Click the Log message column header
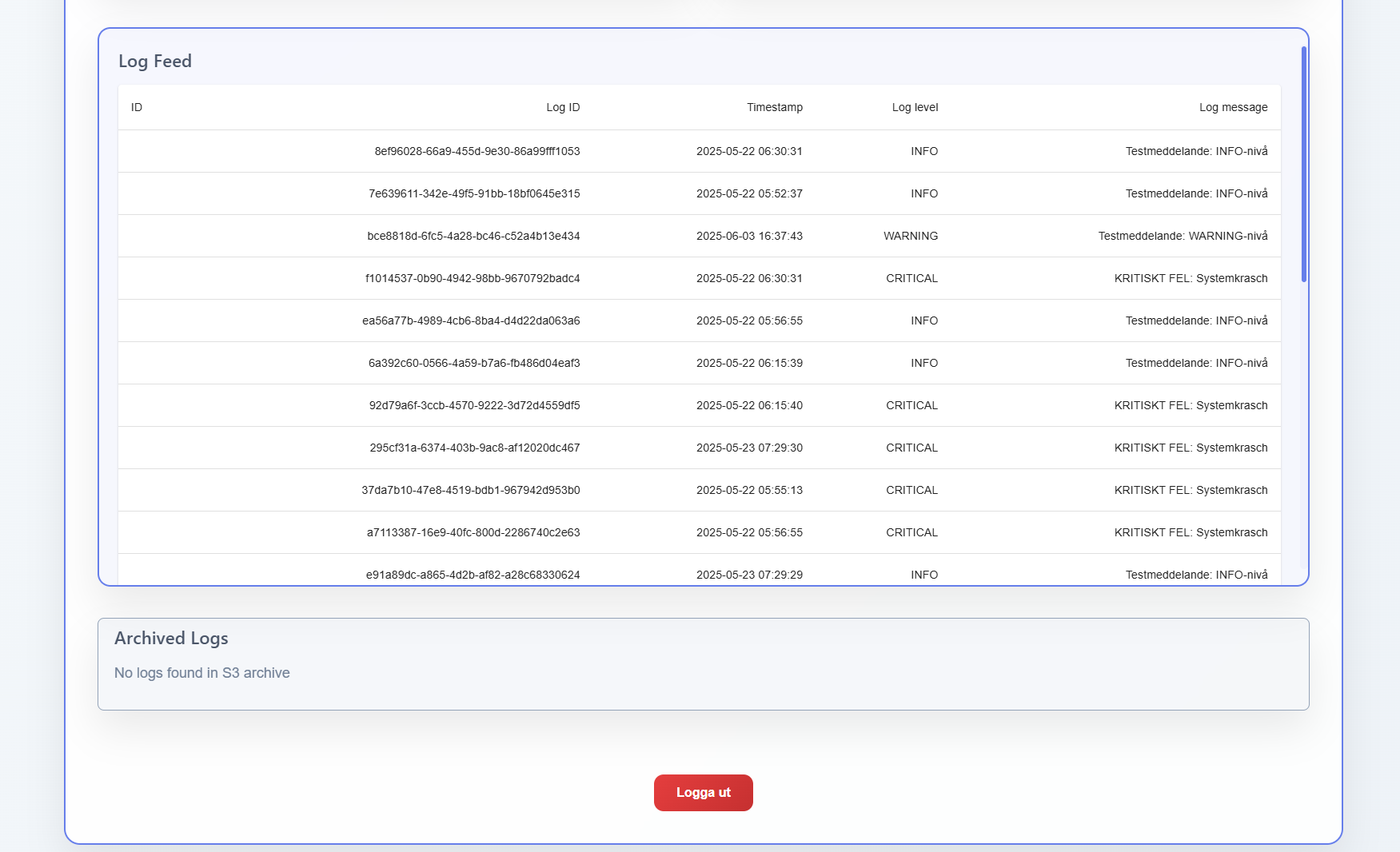 (x=1233, y=107)
